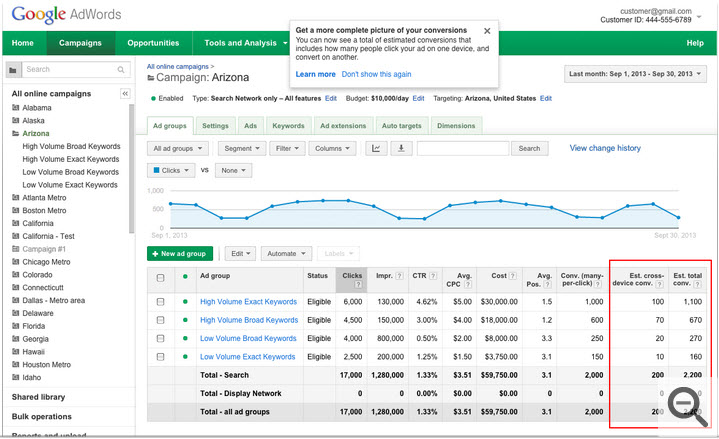Click the status dot column header

point(185,277)
